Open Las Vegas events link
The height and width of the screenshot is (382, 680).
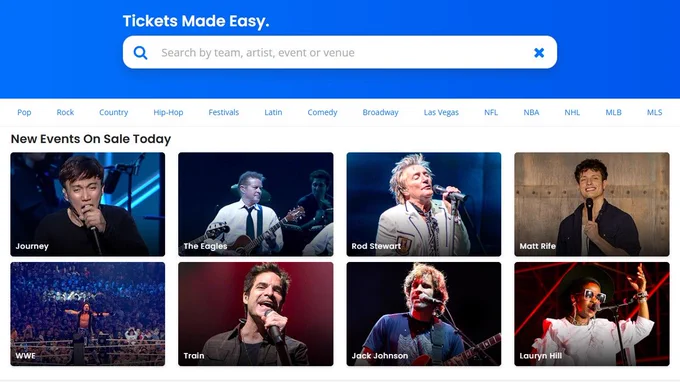coord(441,112)
